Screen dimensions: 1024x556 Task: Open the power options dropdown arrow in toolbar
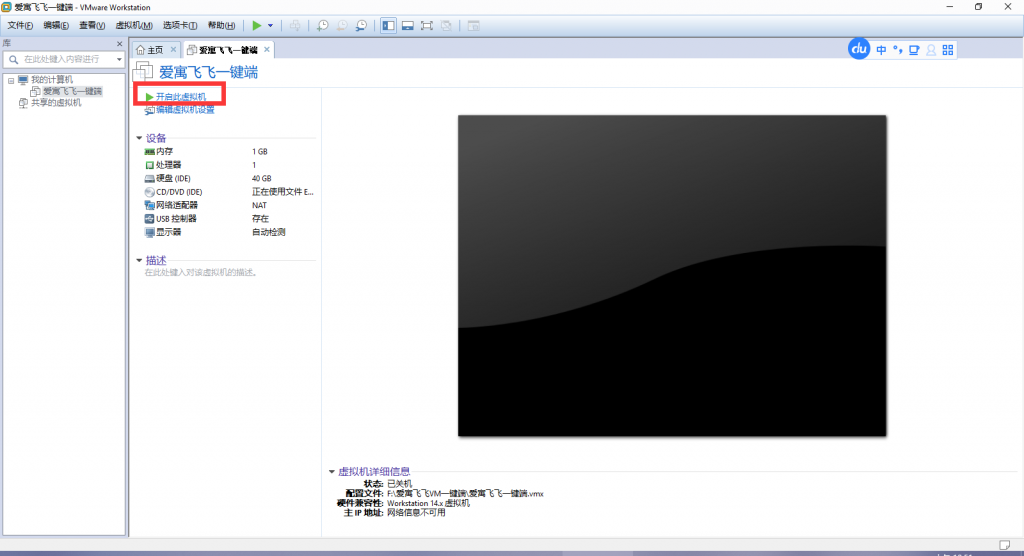[270, 25]
